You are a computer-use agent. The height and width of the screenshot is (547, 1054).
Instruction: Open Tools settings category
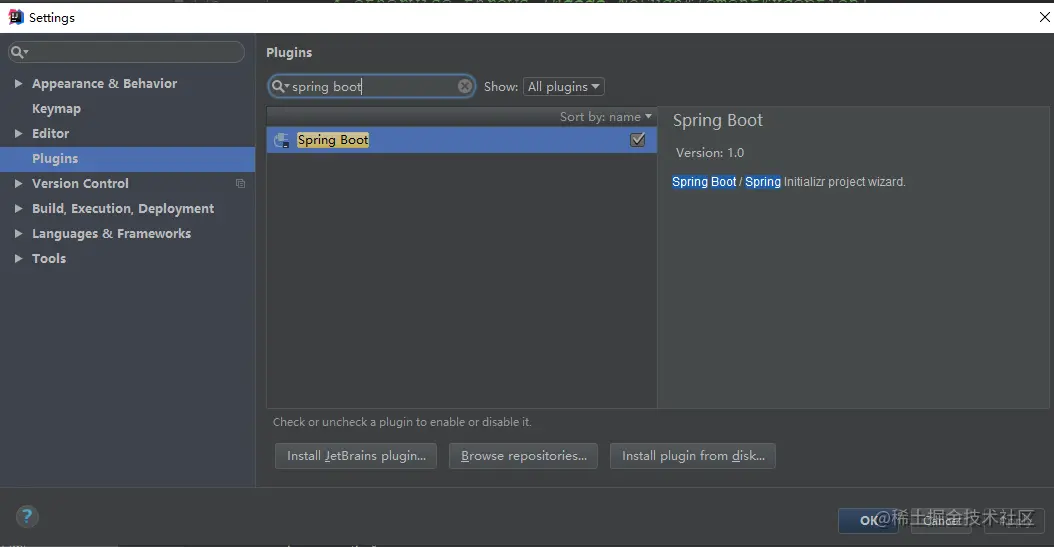(x=49, y=259)
